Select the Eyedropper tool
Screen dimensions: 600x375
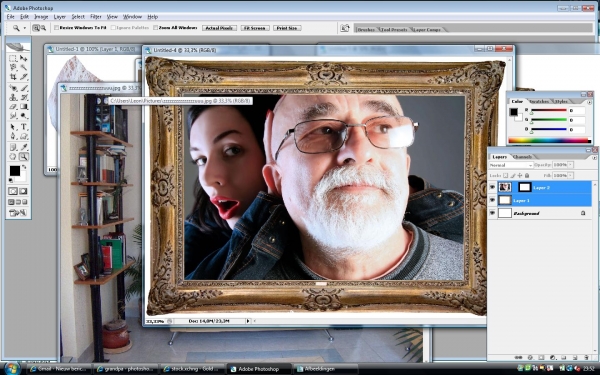click(x=24, y=147)
